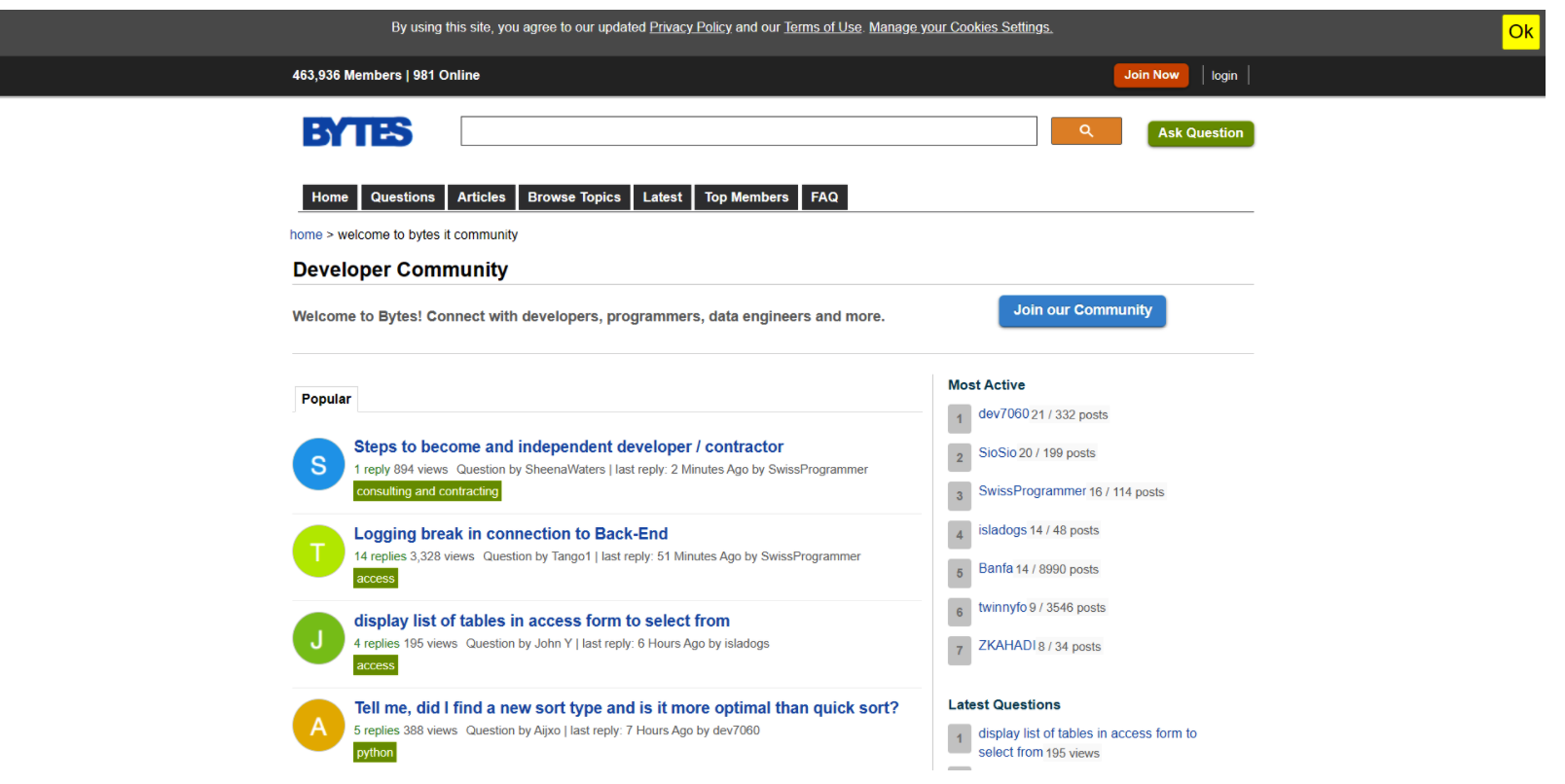Open the Terms of Use link
Image resolution: width=1565 pixels, height=784 pixels.
pyautogui.click(x=823, y=27)
